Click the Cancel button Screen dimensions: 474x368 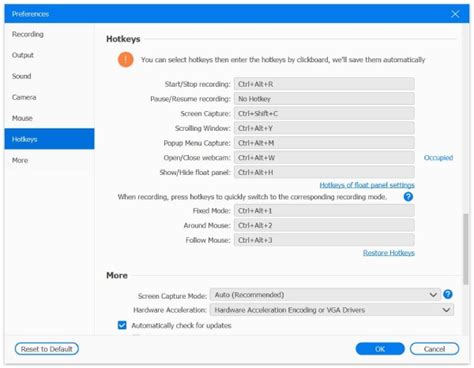[434, 349]
